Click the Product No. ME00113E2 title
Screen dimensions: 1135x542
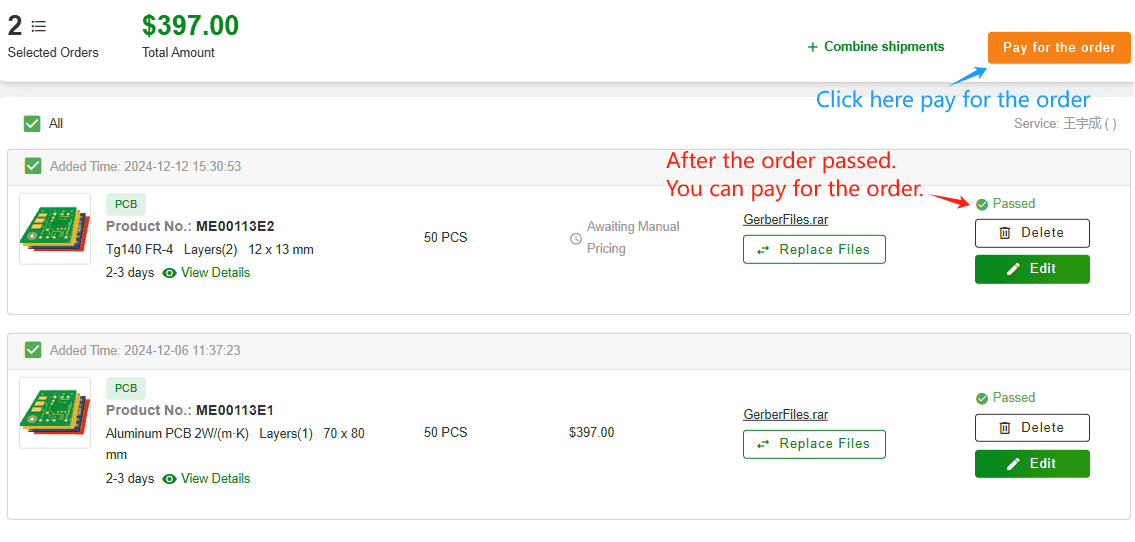(190, 226)
